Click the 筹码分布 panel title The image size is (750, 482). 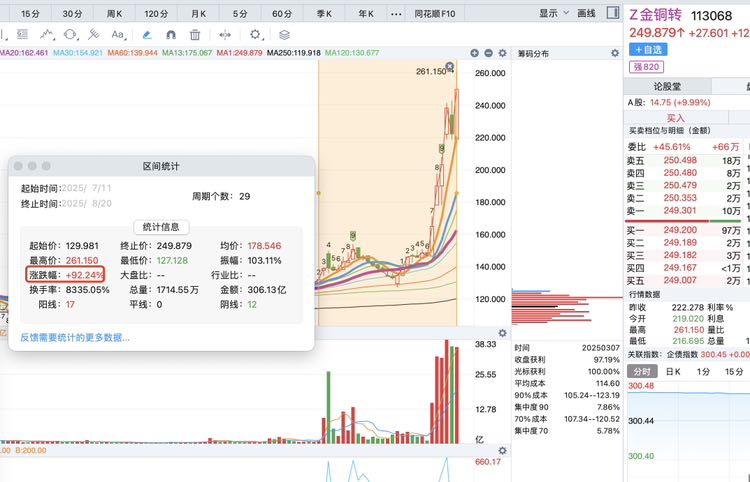533,54
